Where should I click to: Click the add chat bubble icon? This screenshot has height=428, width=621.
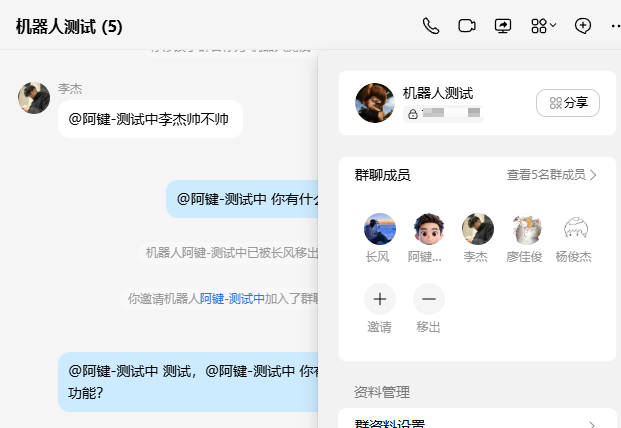tap(583, 26)
